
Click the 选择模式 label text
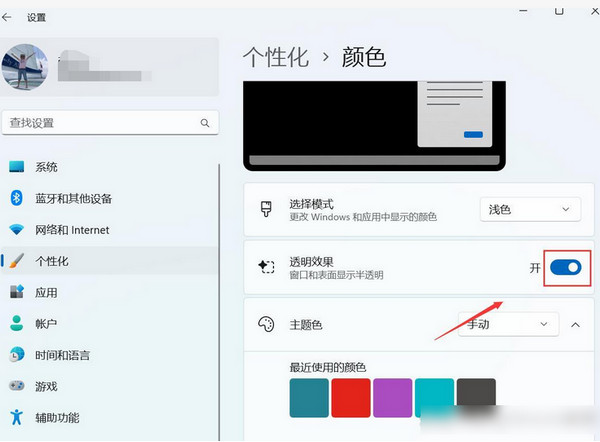(x=311, y=204)
